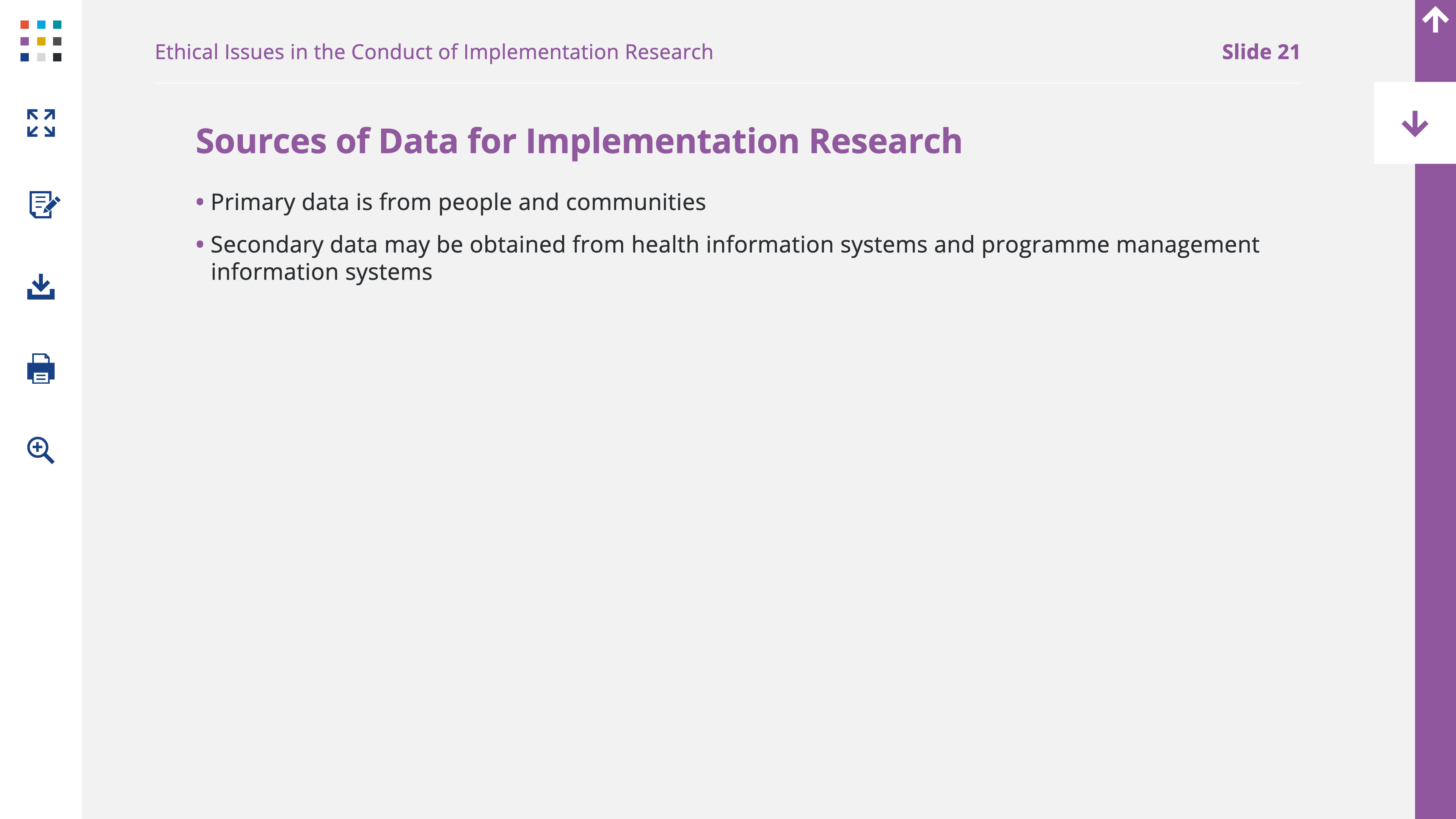Enter fullscreen with the expand arrows icon
Viewport: 1456px width, 819px height.
(x=41, y=122)
